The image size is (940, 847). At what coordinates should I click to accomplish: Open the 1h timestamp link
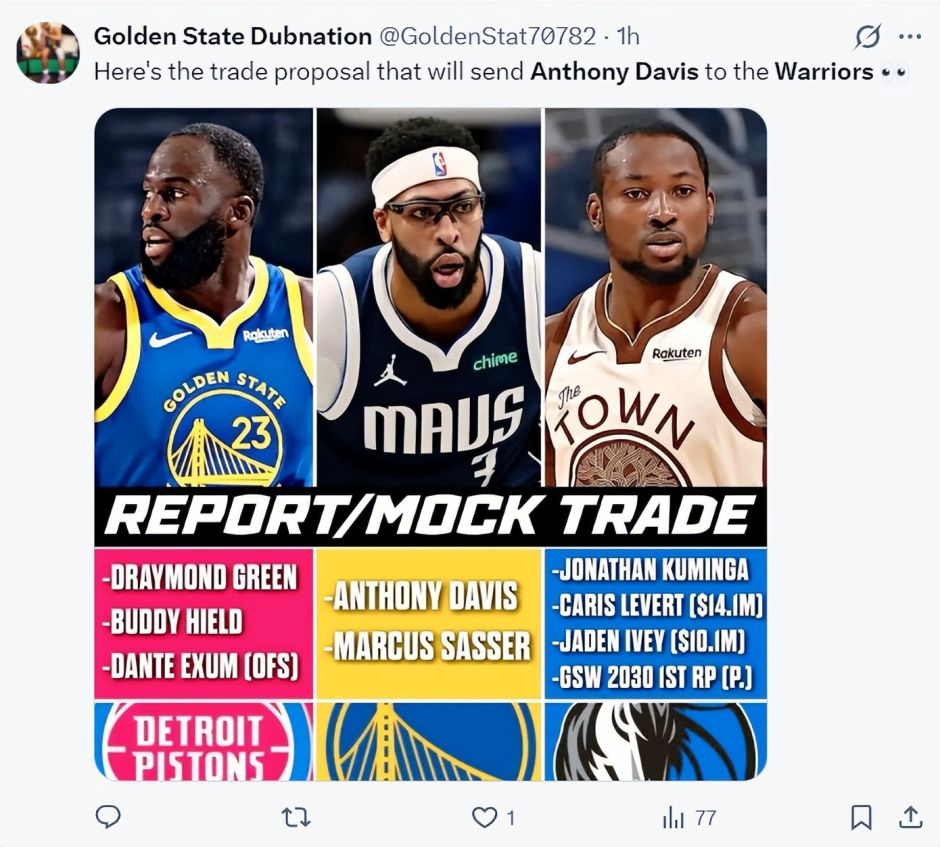point(628,37)
